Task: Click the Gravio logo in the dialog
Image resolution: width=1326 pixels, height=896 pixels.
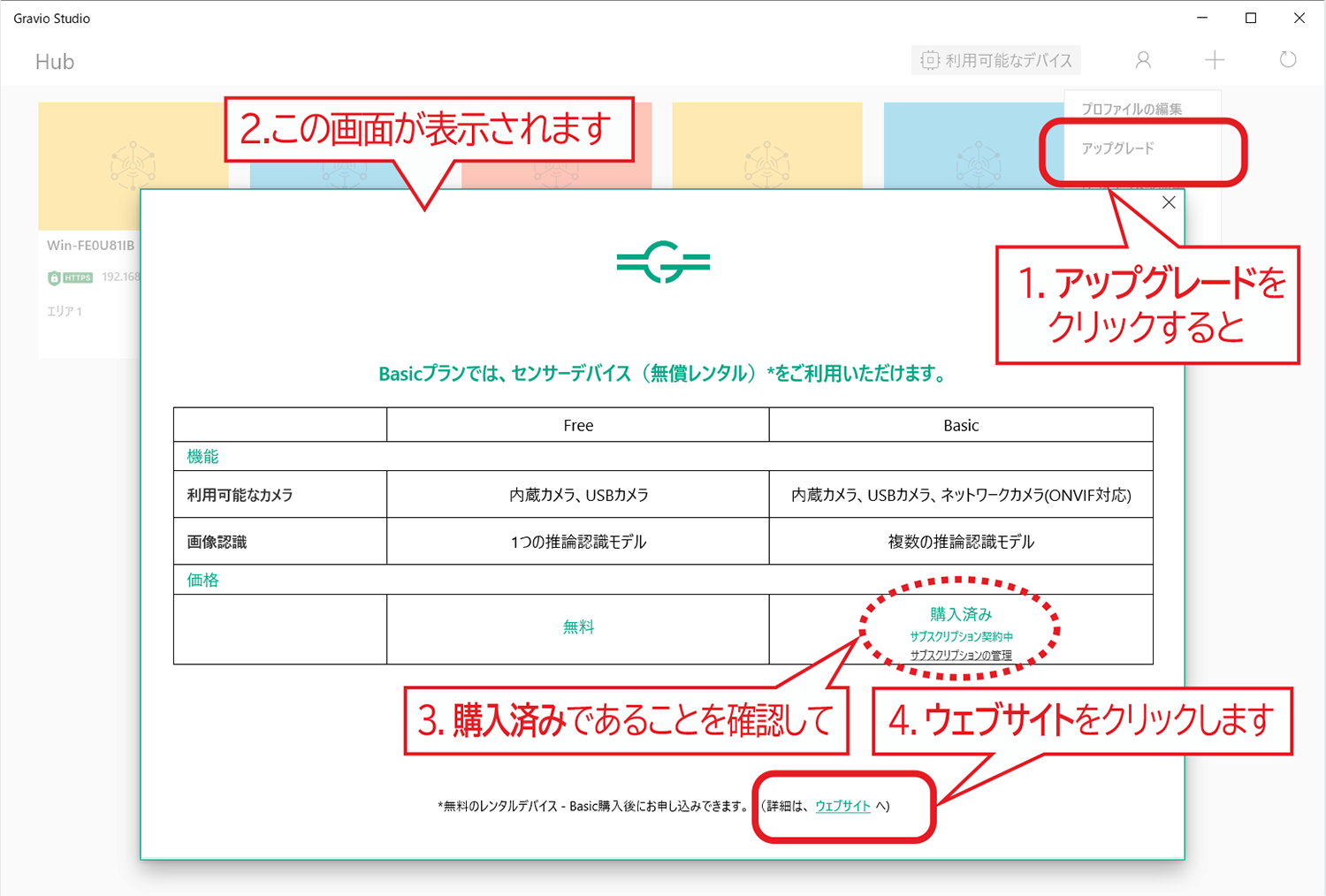Action: [x=663, y=262]
